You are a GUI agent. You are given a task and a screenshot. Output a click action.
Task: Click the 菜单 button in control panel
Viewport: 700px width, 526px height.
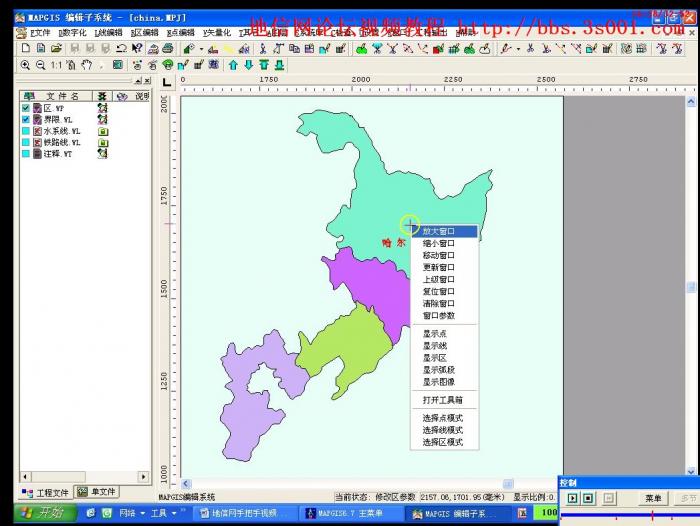coord(653,498)
